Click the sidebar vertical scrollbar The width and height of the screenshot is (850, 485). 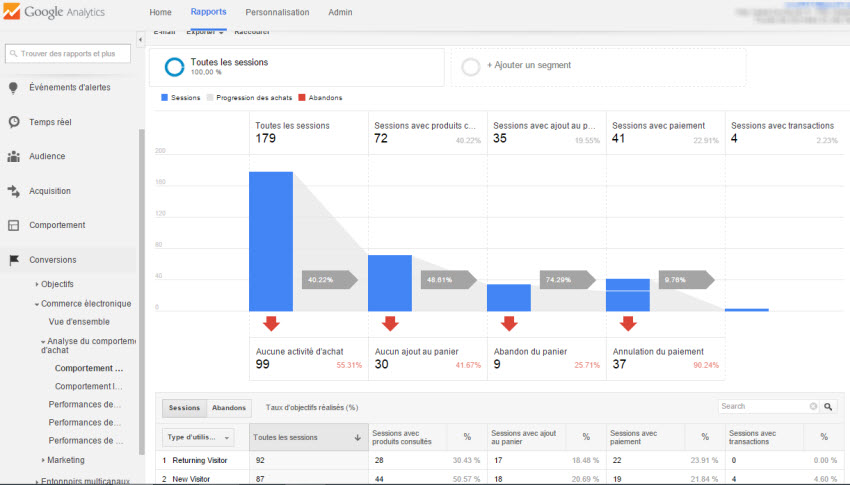(141, 292)
